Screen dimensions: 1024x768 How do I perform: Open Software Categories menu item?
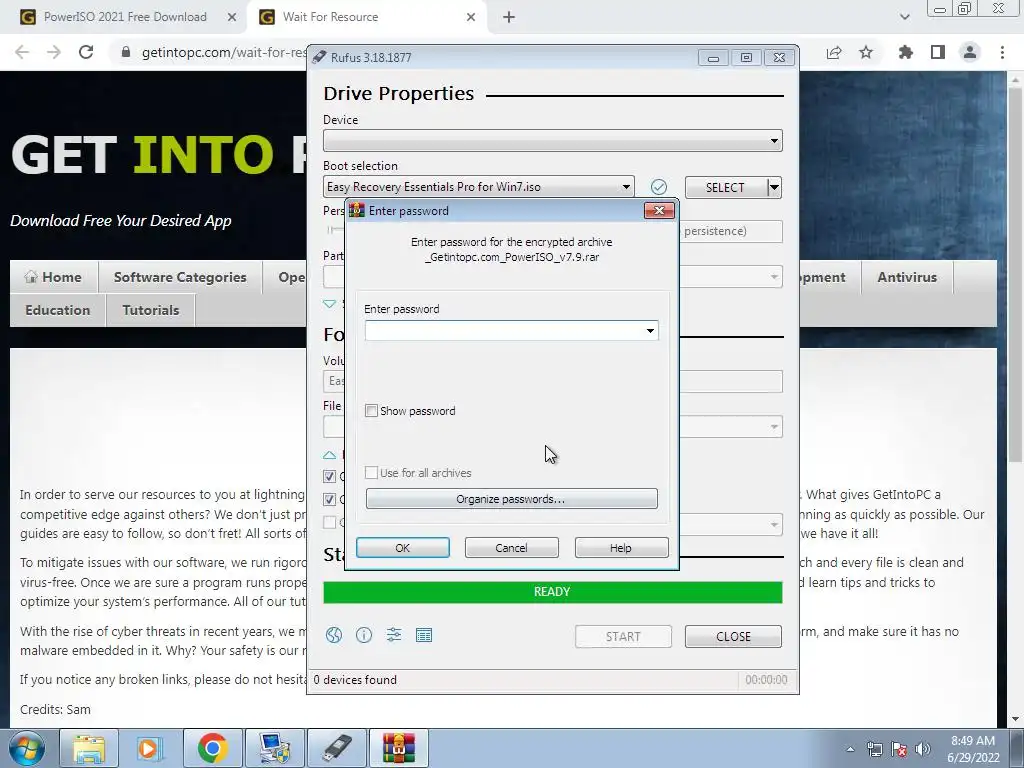180,277
